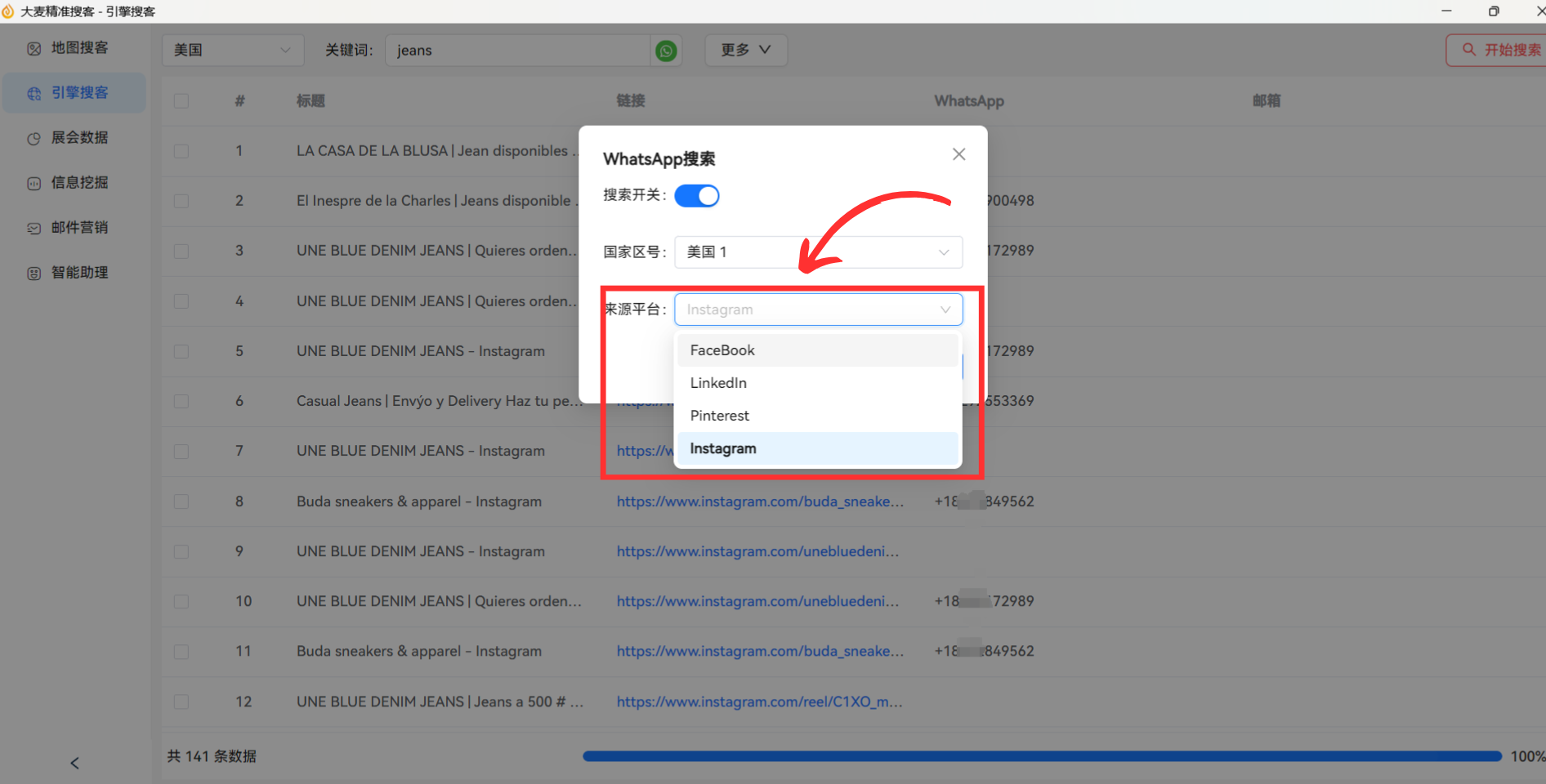The height and width of the screenshot is (784, 1546).
Task: Check the box for row 10
Action: 181,601
